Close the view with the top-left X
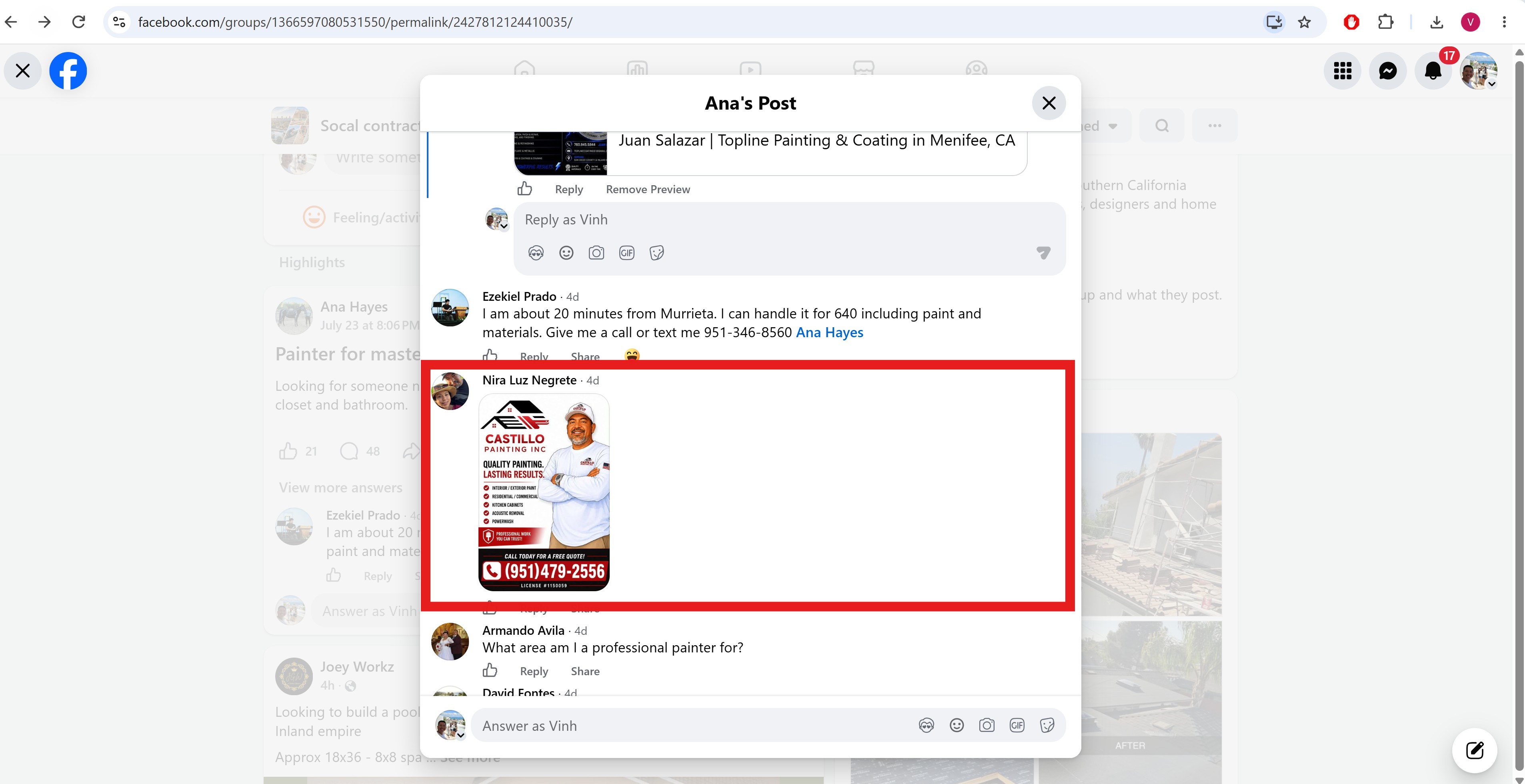Screen dimensions: 1525x784 [x=22, y=71]
